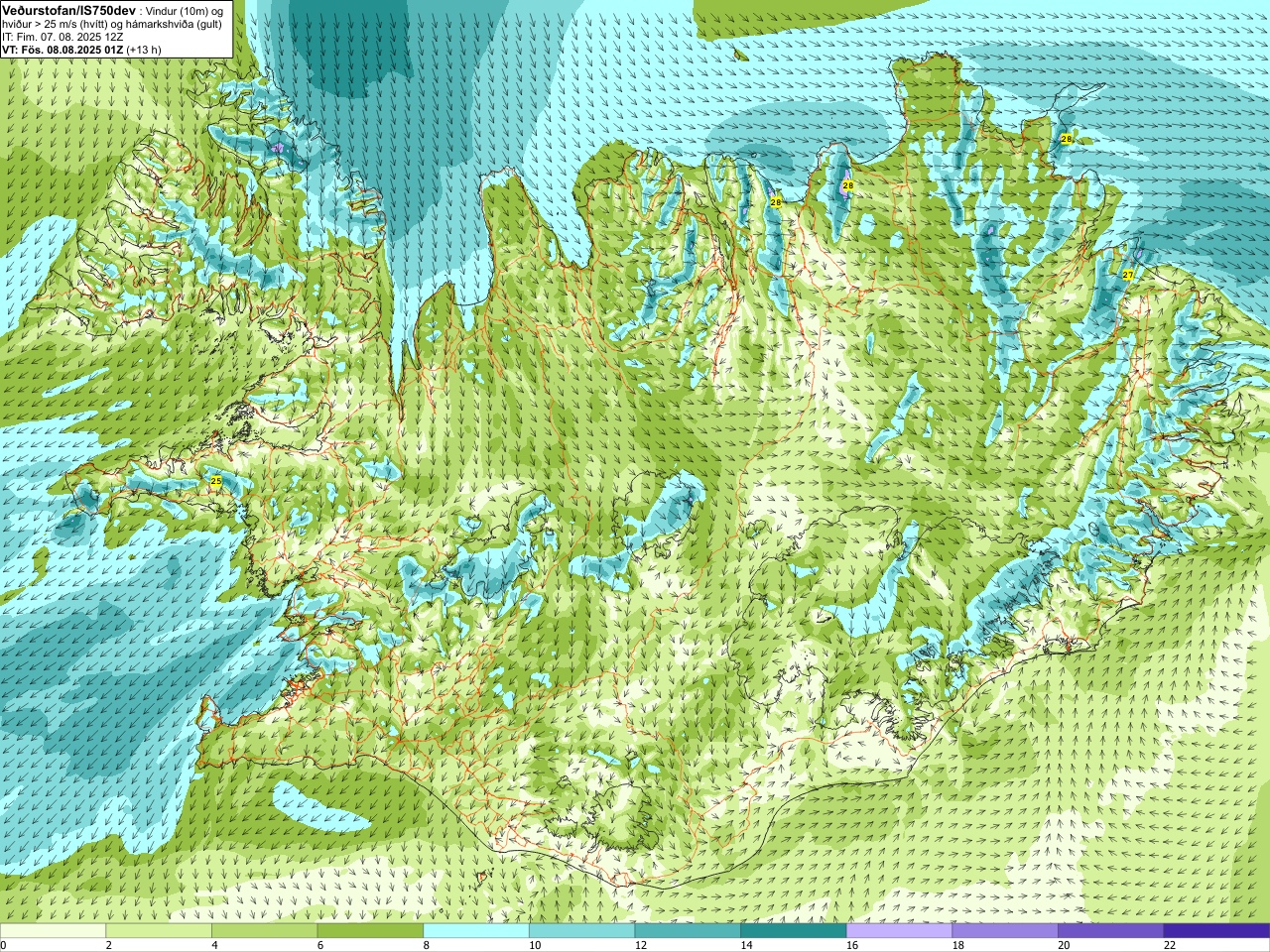Click the yellow gust label 25
The width and height of the screenshot is (1270, 952).
coord(216,481)
